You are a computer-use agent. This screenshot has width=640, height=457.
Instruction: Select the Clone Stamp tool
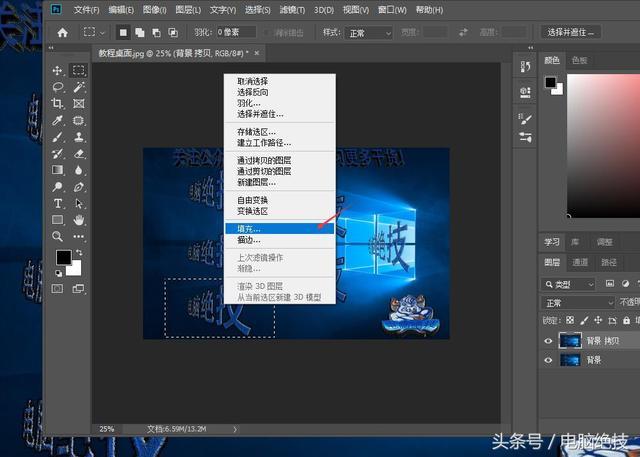pyautogui.click(x=78, y=137)
